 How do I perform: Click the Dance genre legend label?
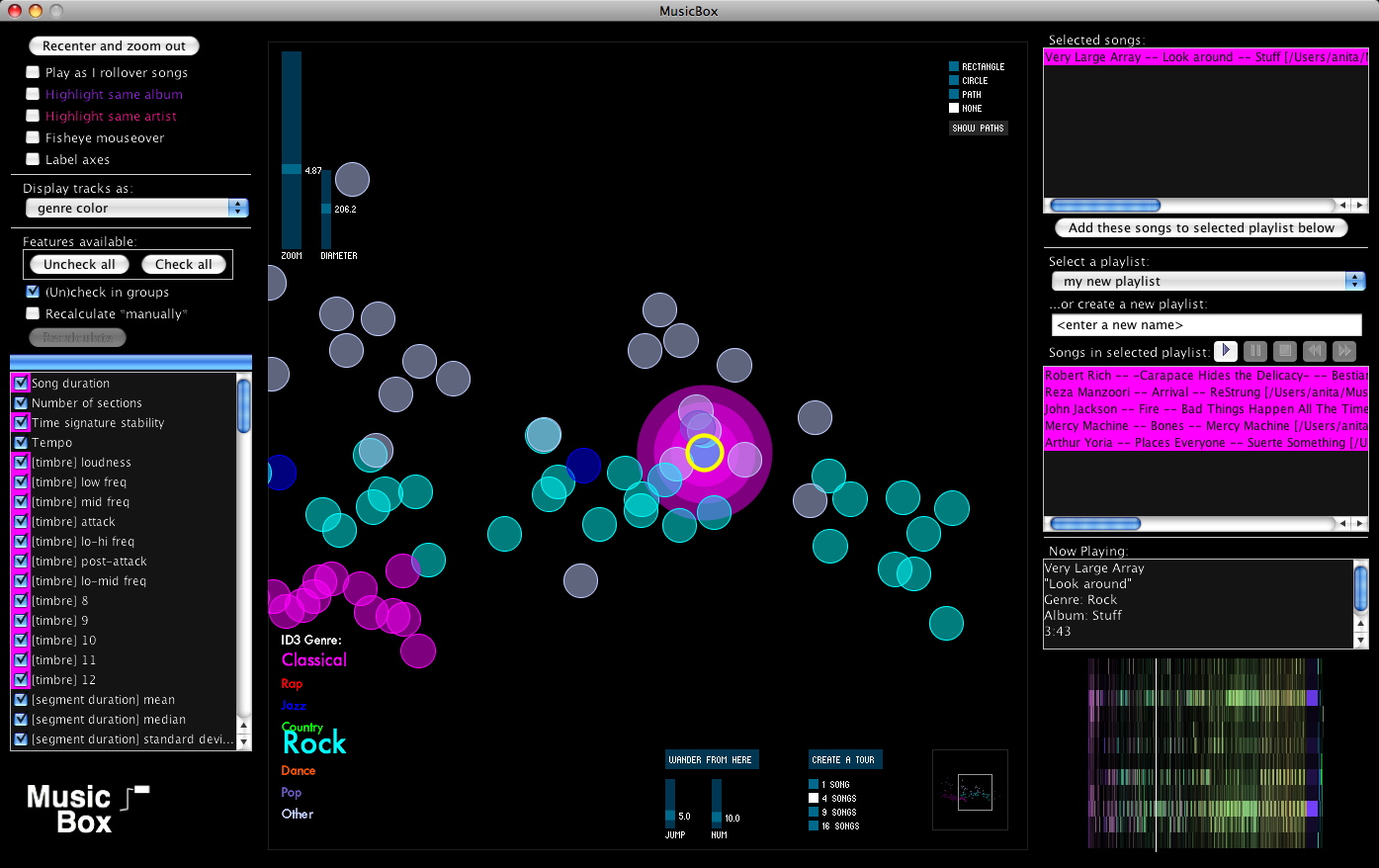[x=299, y=770]
